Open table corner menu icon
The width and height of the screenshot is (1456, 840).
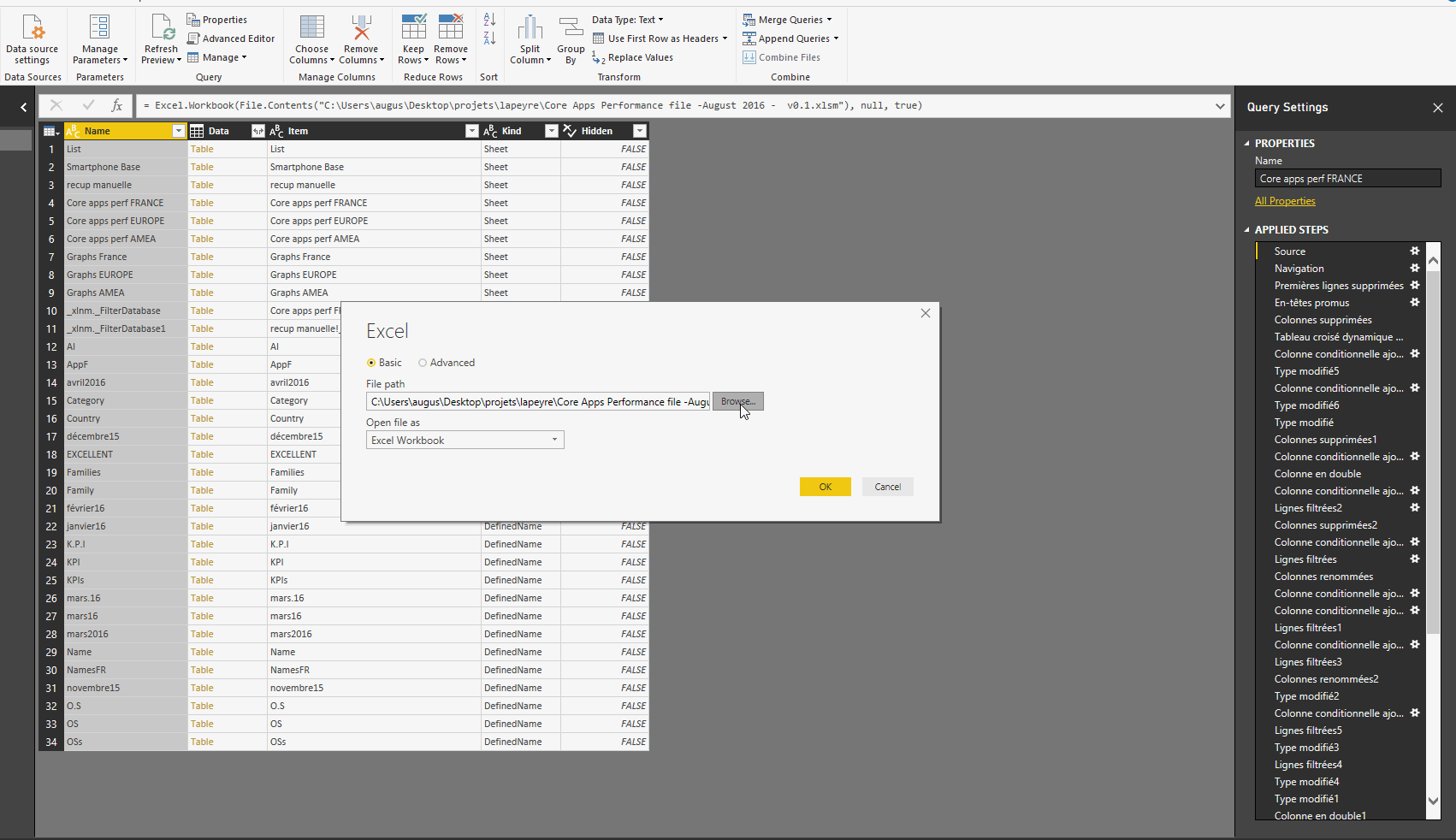[51, 131]
